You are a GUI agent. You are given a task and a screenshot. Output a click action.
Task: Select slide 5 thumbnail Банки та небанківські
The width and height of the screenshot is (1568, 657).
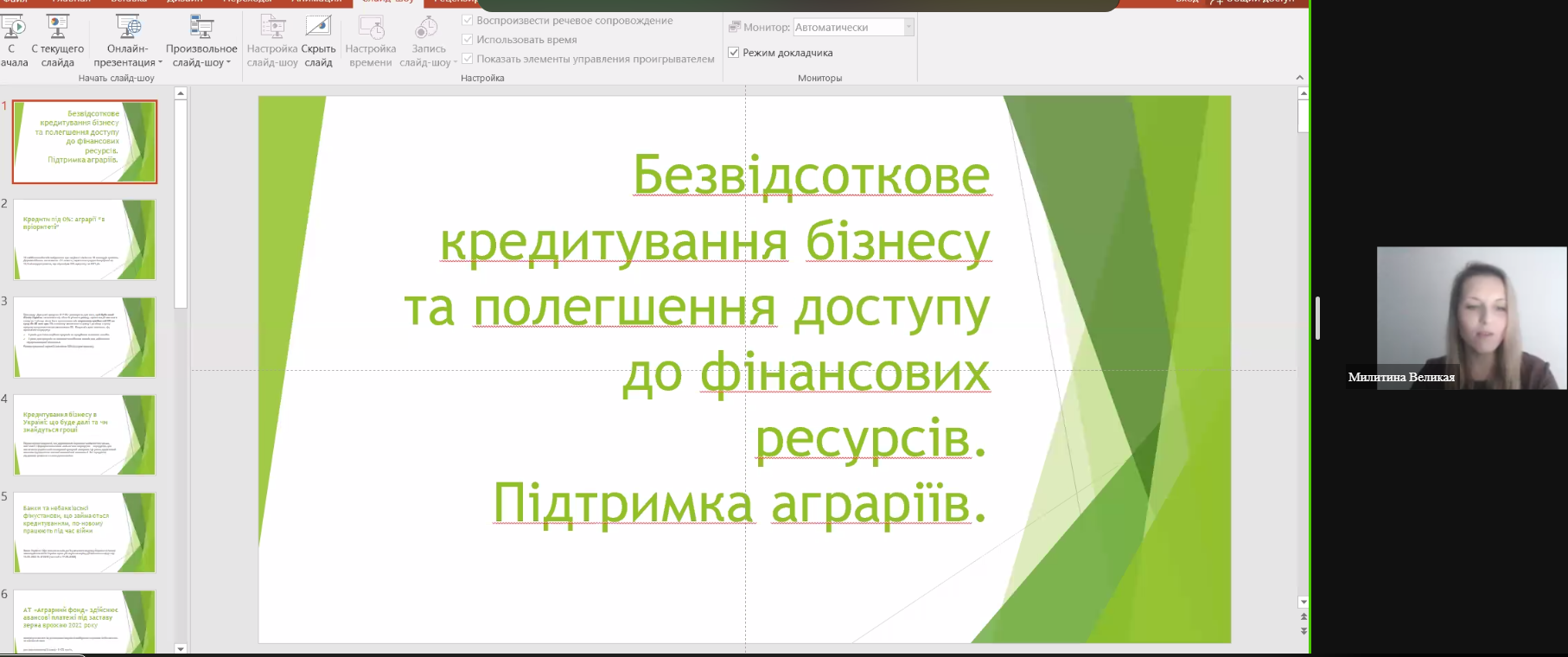click(x=85, y=533)
